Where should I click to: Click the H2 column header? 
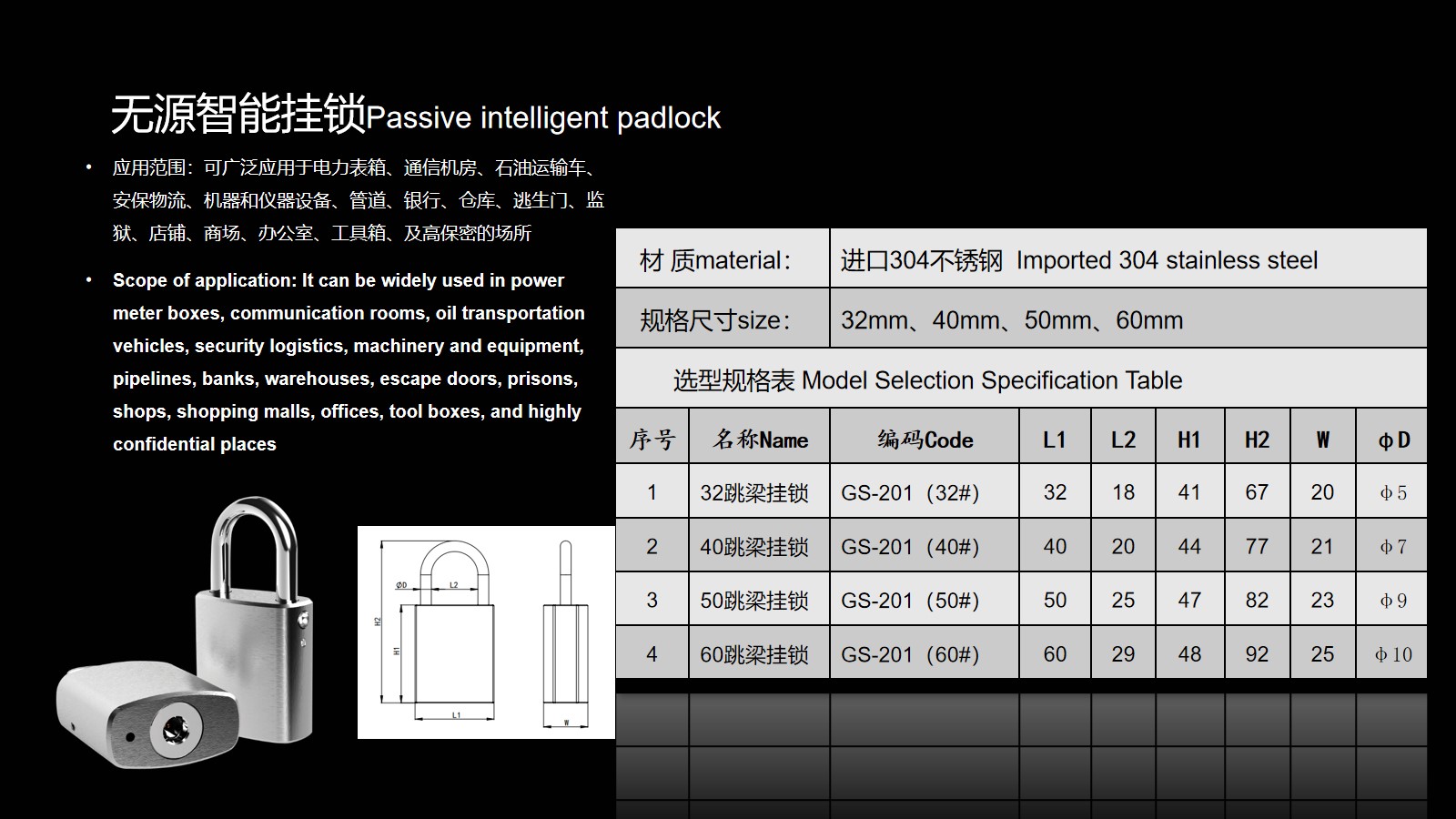point(1257,440)
